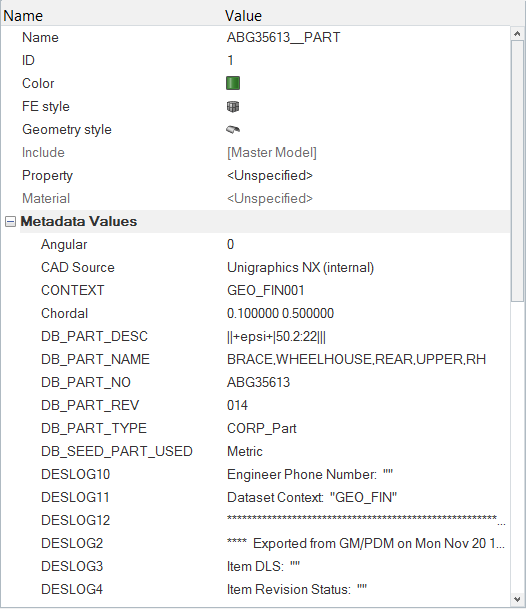Select the Include Master Model value
The image size is (526, 609).
pyautogui.click(x=272, y=153)
